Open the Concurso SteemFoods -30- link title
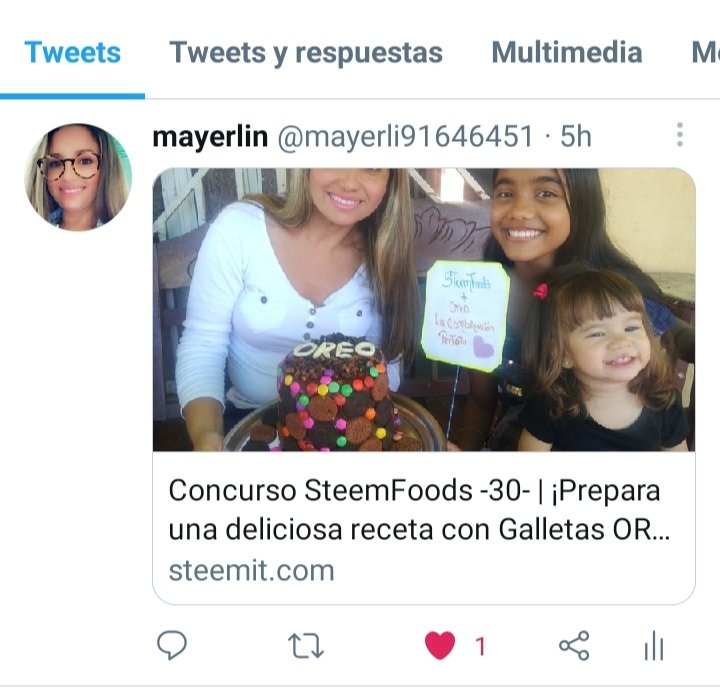 419,510
